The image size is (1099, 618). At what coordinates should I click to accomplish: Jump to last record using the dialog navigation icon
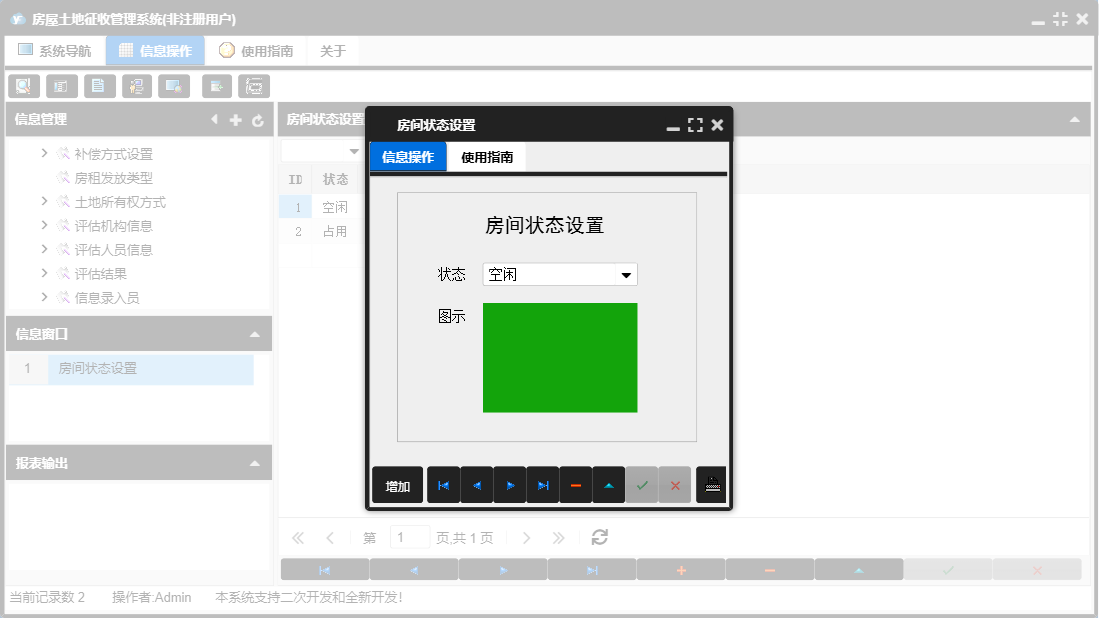tap(543, 485)
